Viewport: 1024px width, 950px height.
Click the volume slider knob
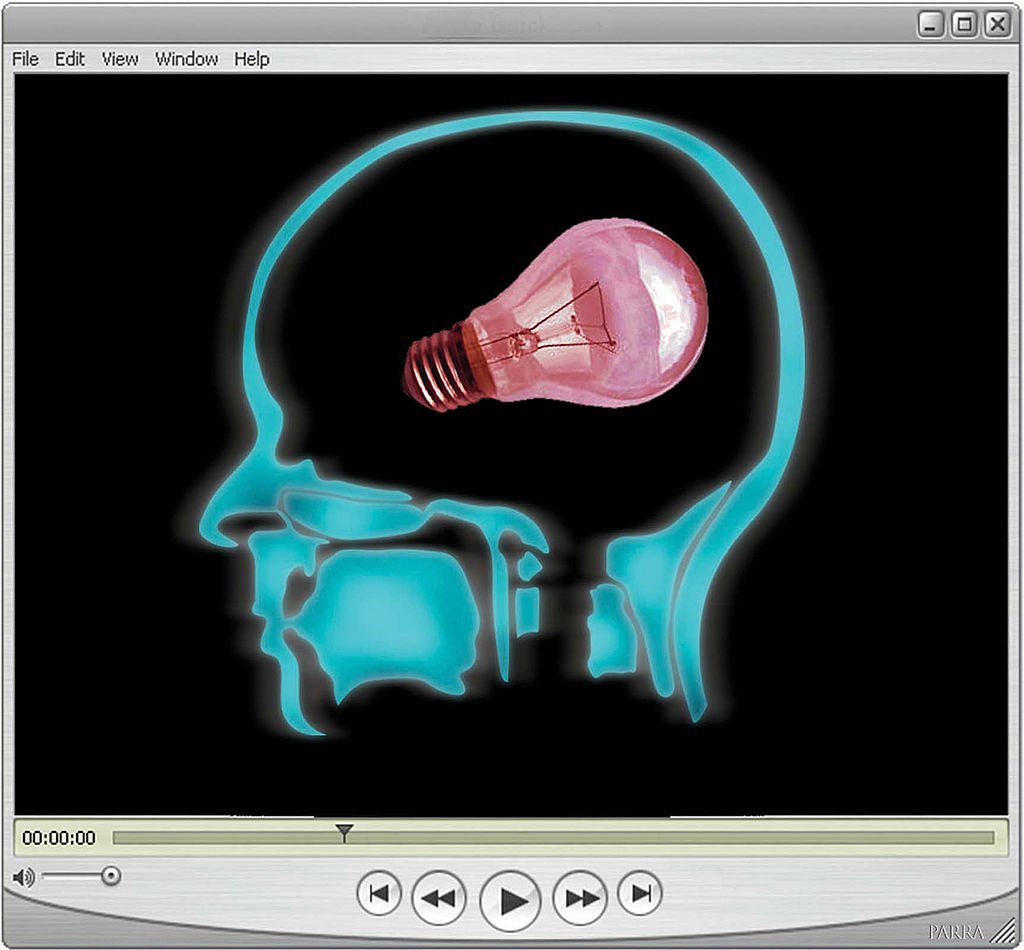tap(111, 876)
